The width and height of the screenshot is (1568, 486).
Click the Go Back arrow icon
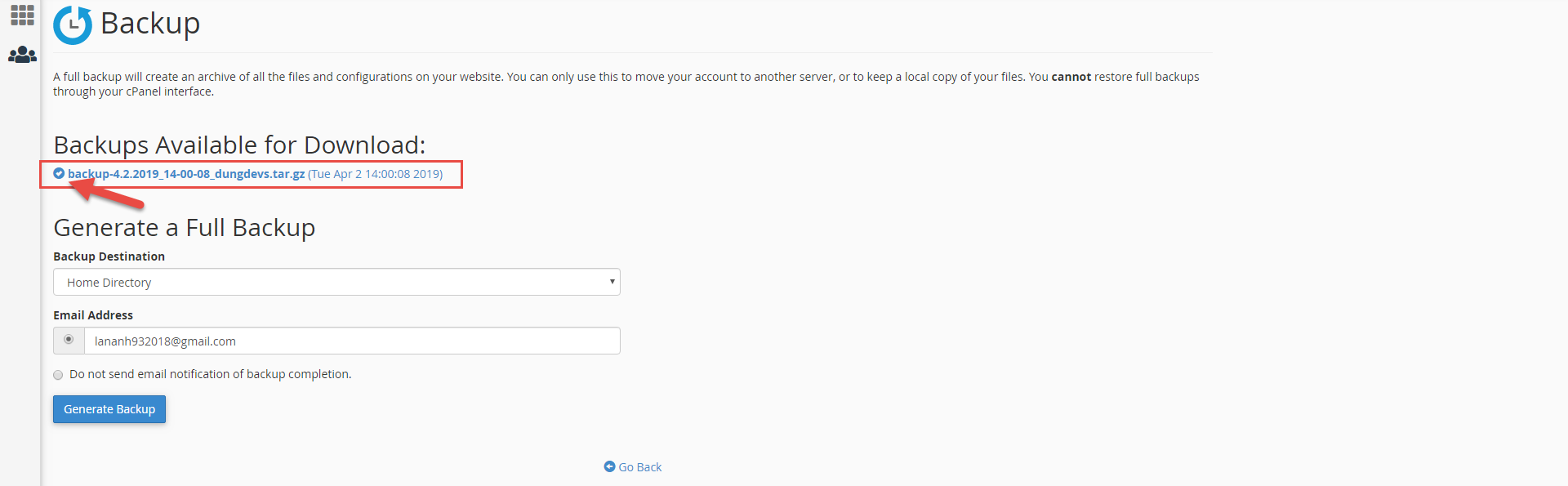pyautogui.click(x=609, y=466)
